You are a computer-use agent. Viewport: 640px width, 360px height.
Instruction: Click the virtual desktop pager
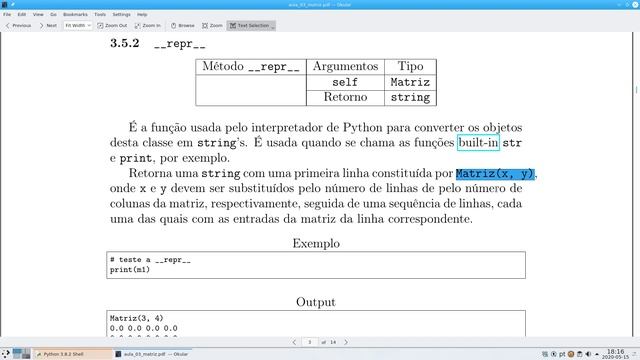[21, 353]
